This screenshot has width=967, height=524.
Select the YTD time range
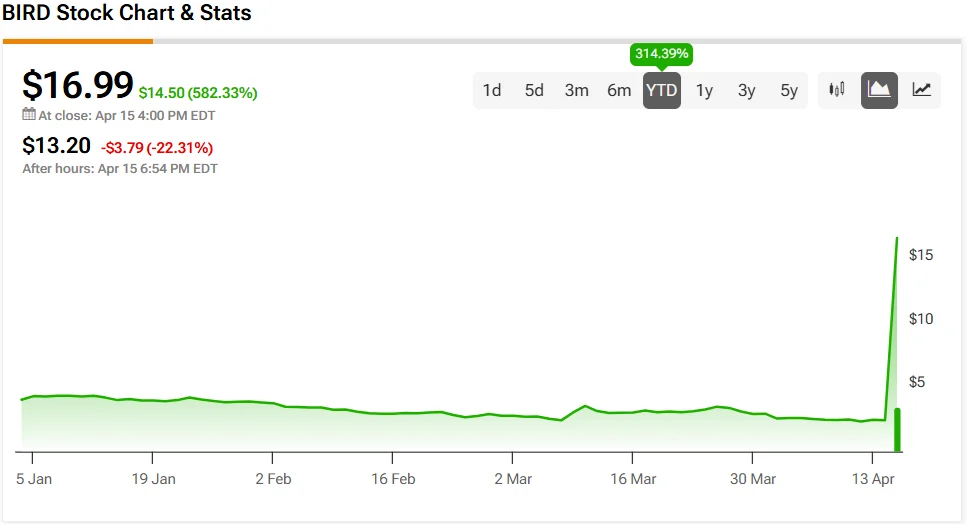662,91
